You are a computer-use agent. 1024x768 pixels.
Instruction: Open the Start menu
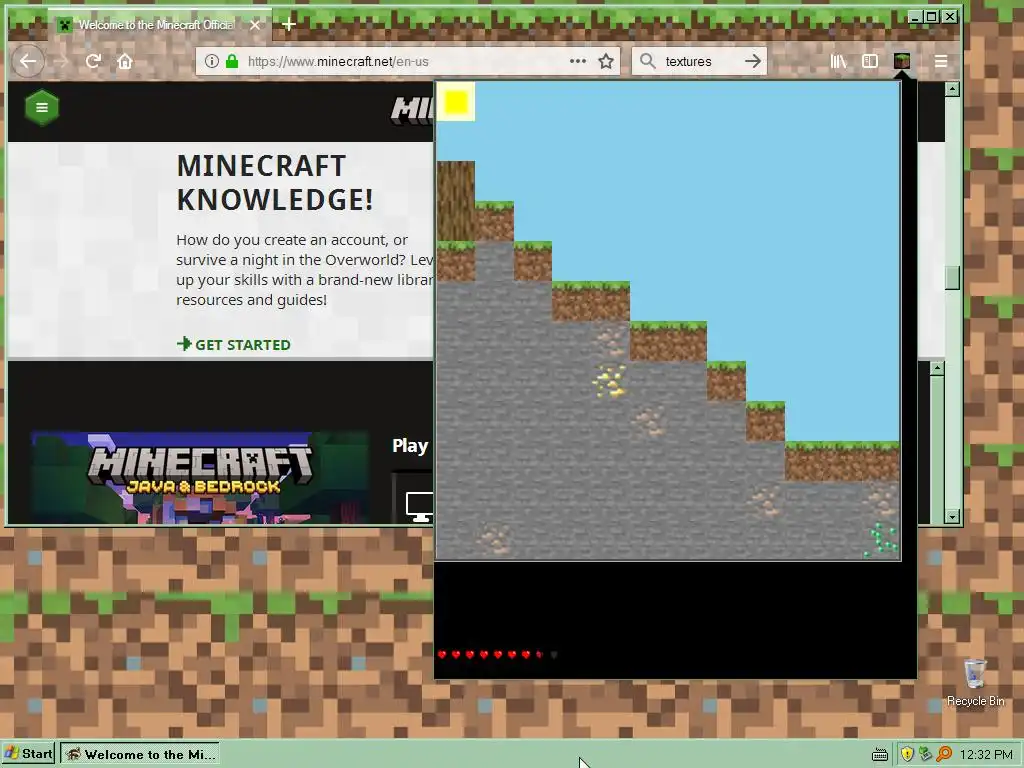point(27,754)
